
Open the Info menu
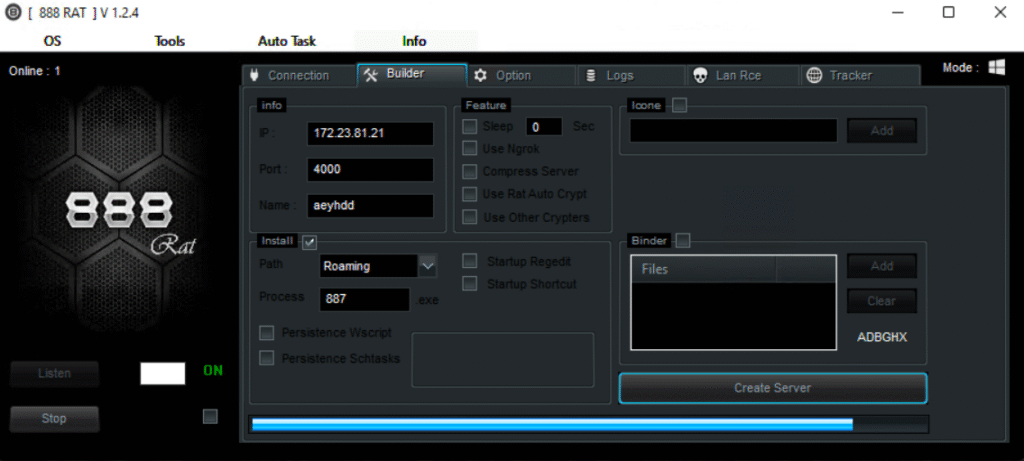point(414,41)
